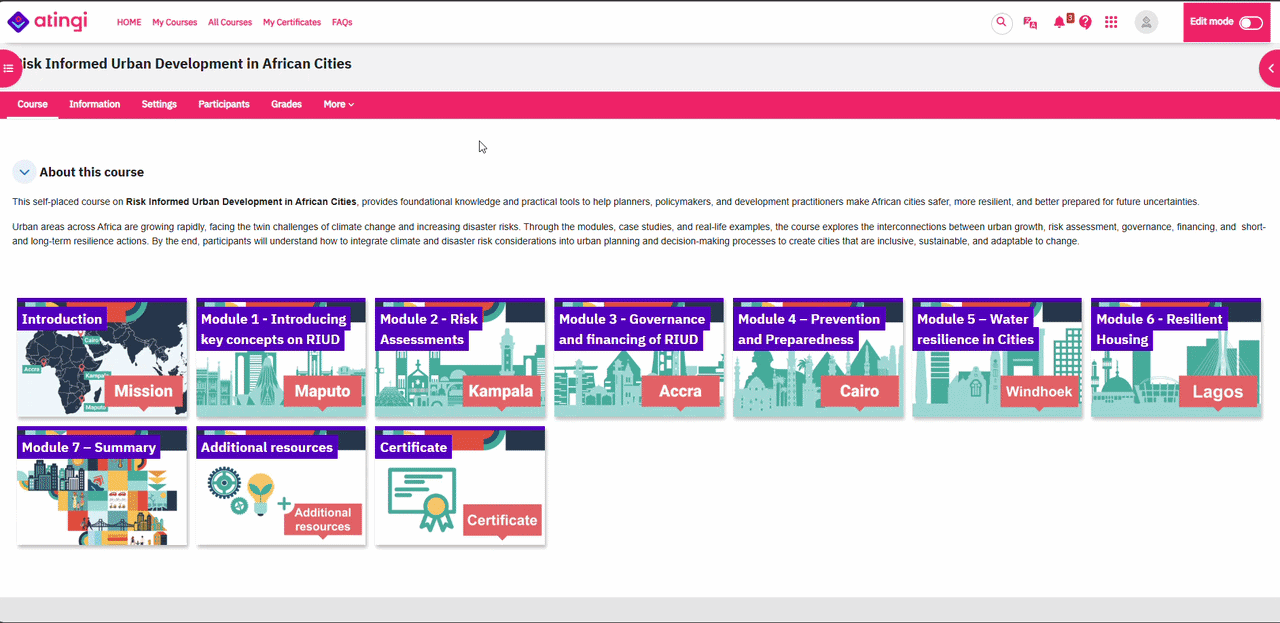Go to My Certificates link
The image size is (1280, 623).
tap(292, 22)
